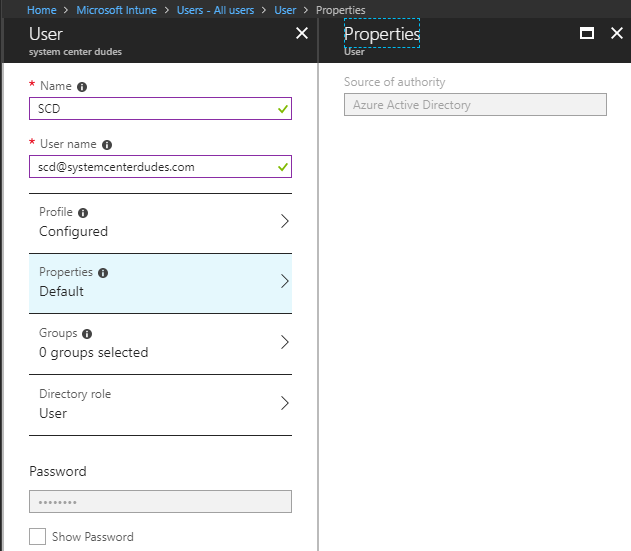Click the Properties breadcrumb text

point(340,10)
